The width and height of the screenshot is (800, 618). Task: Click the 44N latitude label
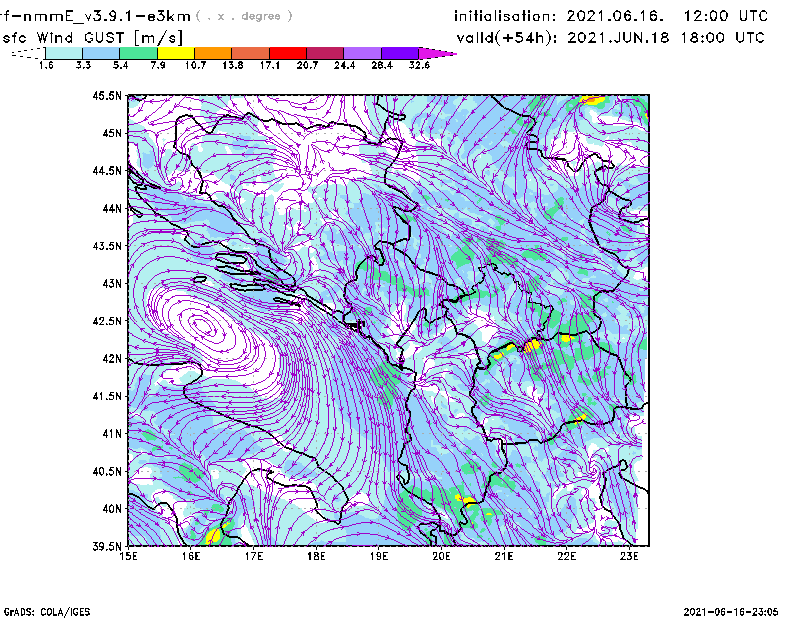point(112,208)
